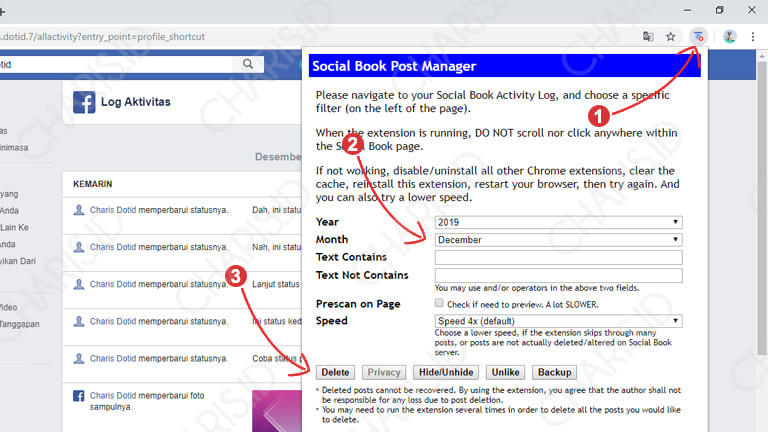
Task: Click the Facebook search magnifier
Action: click(x=248, y=64)
